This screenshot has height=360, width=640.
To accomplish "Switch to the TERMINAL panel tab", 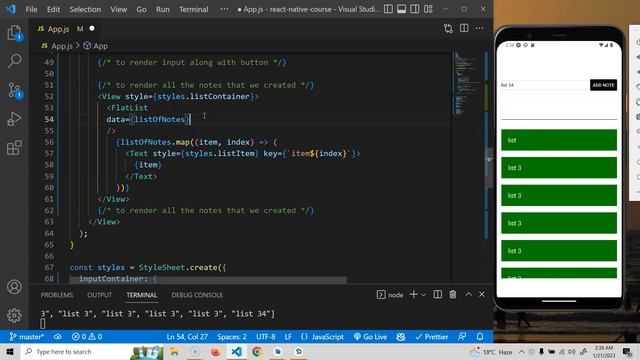I will click(142, 295).
